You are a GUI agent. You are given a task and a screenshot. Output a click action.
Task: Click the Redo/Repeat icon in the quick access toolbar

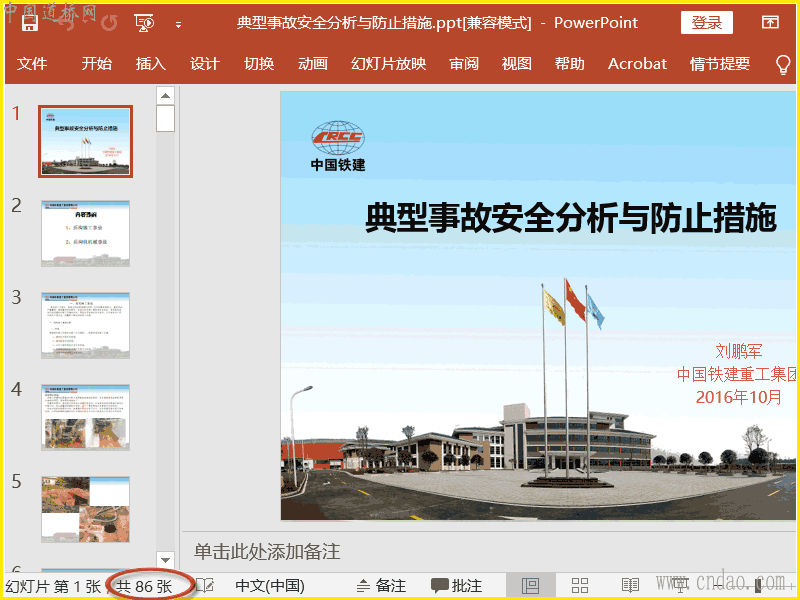(109, 22)
